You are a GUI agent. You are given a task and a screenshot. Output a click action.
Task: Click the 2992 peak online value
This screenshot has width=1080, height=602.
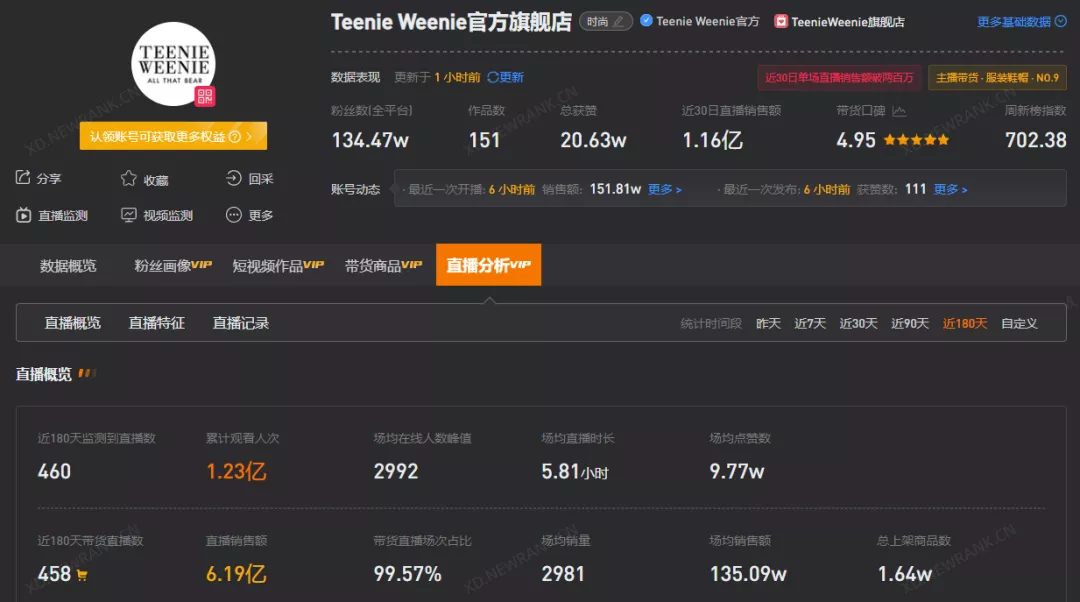pos(395,472)
